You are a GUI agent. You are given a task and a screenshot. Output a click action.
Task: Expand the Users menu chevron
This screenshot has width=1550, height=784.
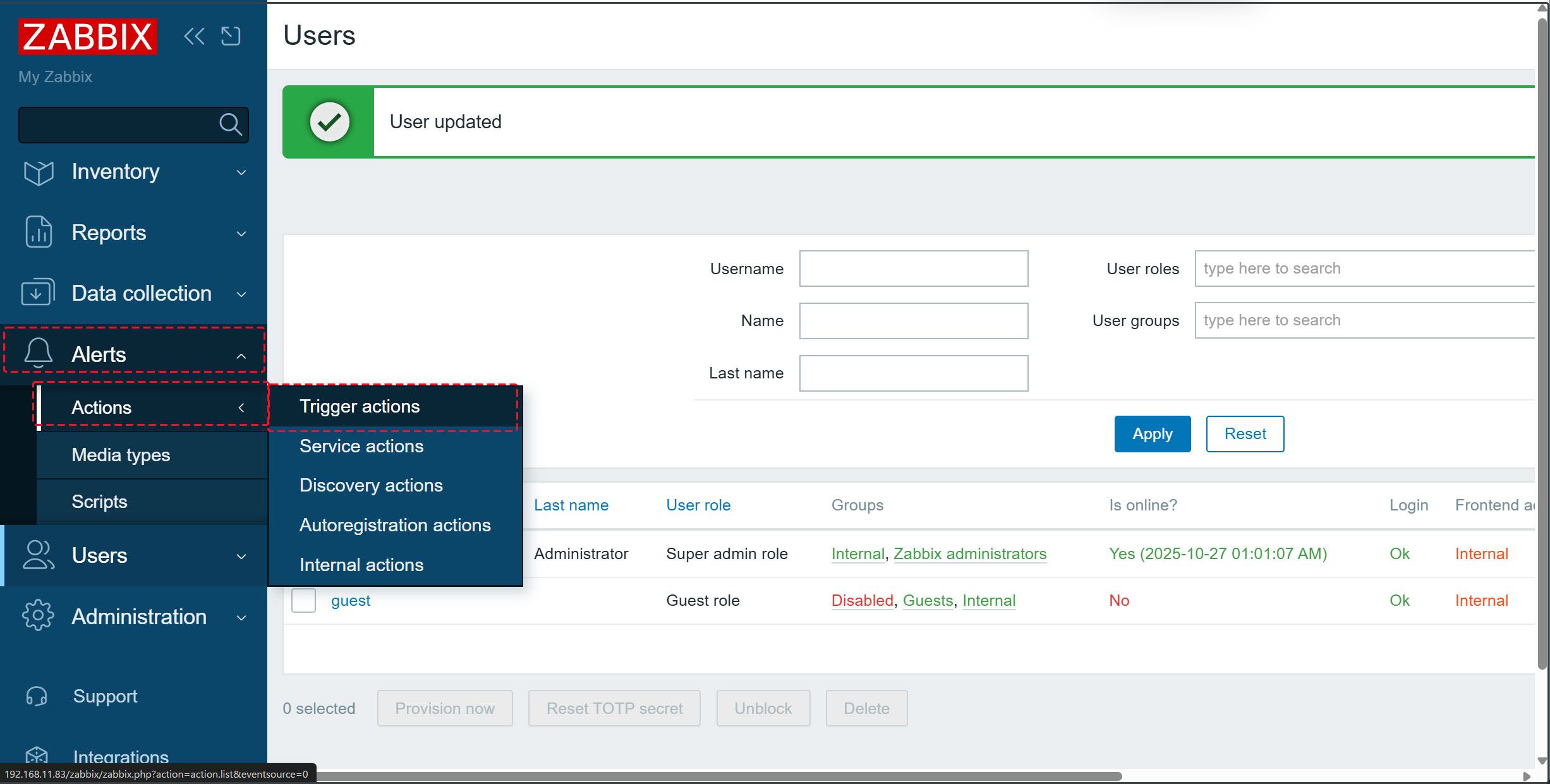[x=241, y=556]
